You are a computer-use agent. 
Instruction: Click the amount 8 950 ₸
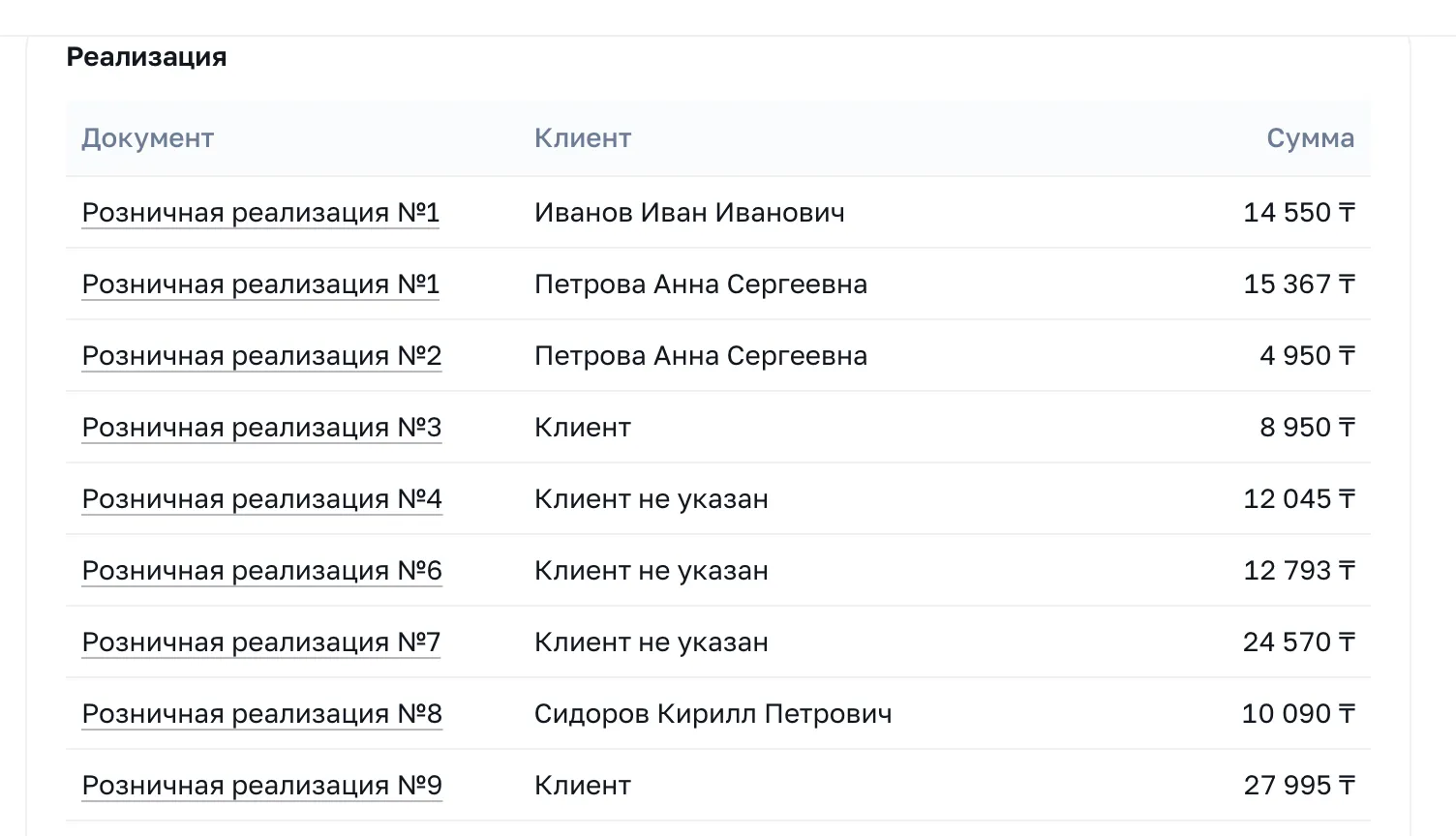pos(1307,428)
